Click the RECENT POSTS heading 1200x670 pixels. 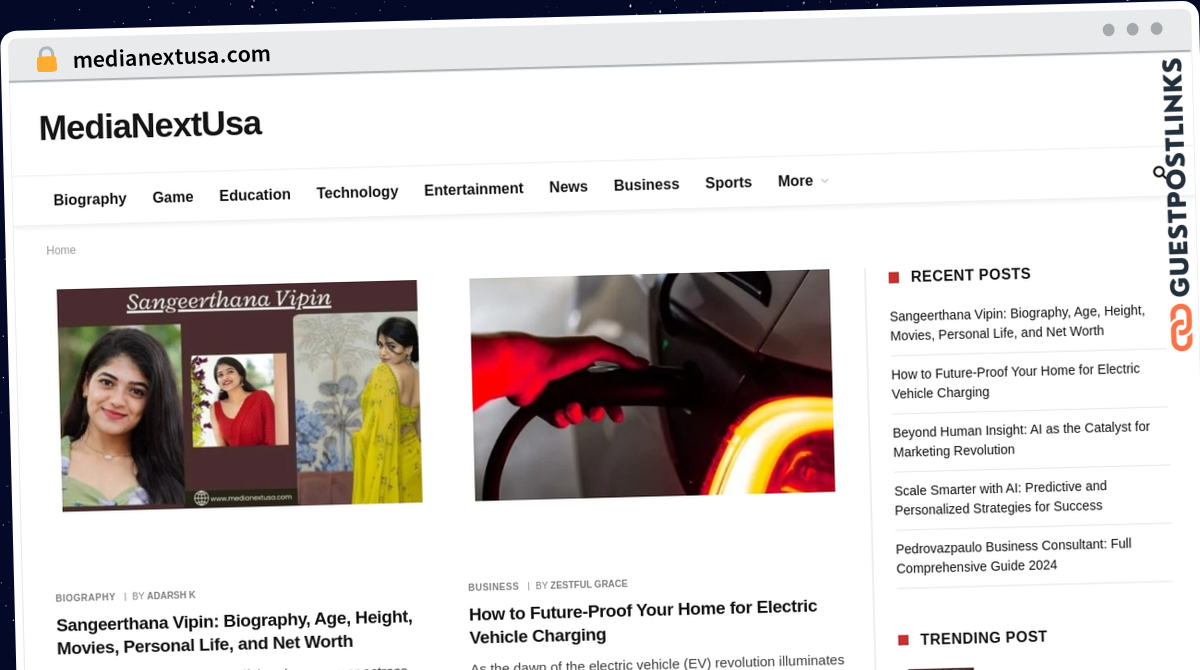click(970, 275)
